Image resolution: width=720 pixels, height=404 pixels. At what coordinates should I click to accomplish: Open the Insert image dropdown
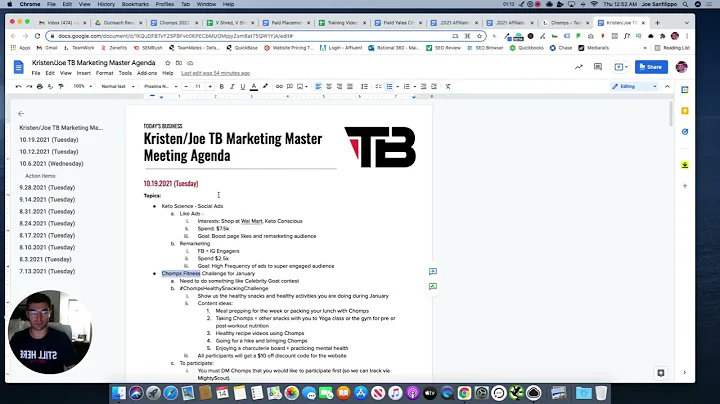(302, 86)
